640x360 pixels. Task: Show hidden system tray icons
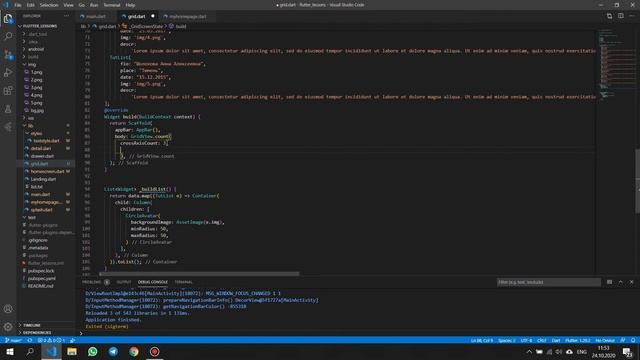[529, 351]
